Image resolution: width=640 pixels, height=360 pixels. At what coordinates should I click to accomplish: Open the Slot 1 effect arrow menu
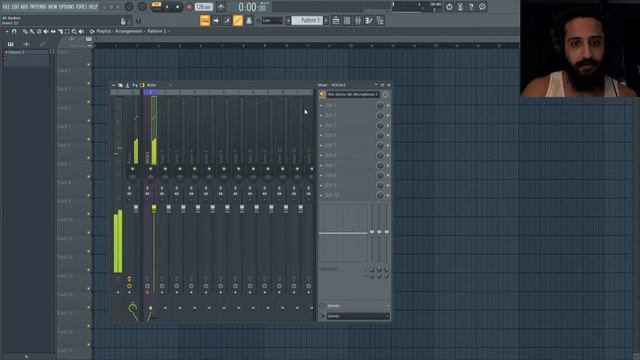click(x=321, y=105)
